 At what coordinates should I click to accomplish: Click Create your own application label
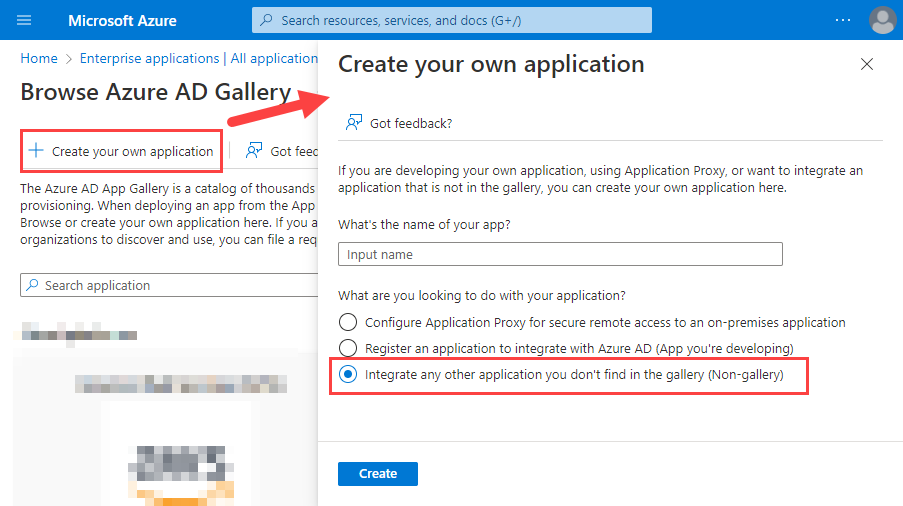132,151
